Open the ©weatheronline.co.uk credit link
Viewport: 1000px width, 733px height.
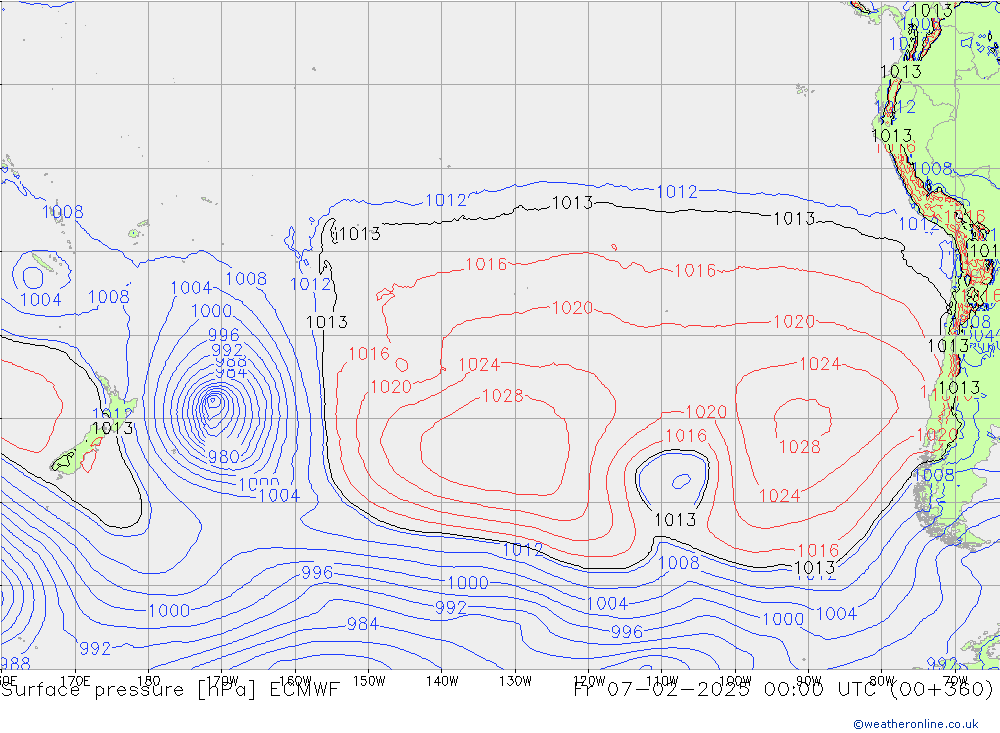[915, 724]
